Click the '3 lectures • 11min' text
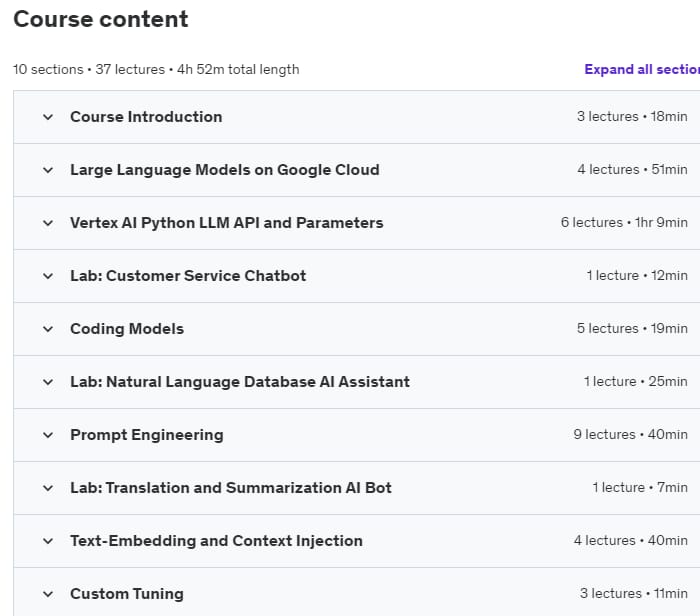The width and height of the screenshot is (700, 616). [x=633, y=594]
